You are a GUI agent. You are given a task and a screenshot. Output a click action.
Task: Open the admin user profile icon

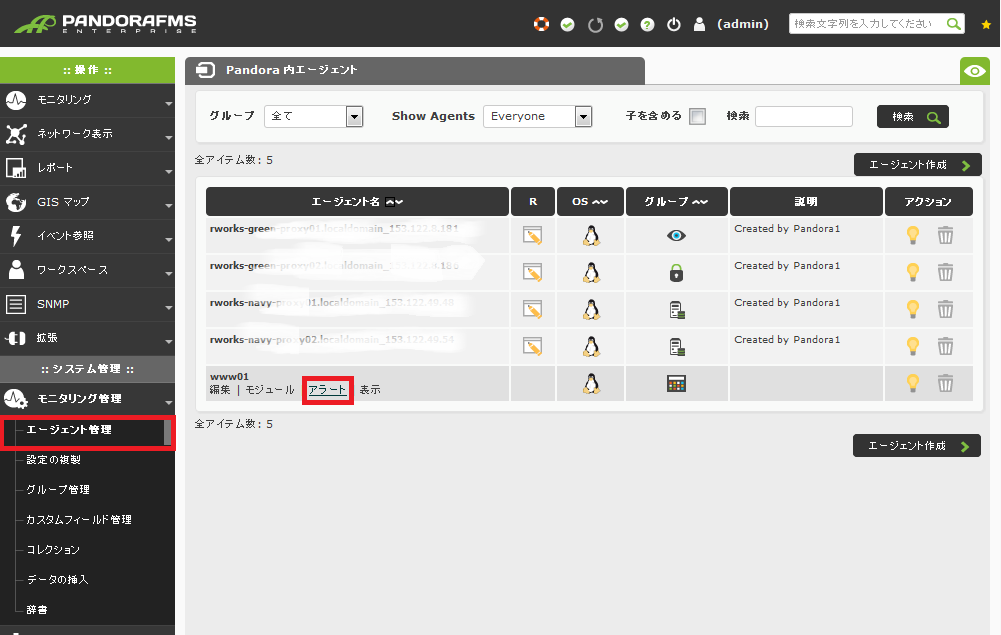tap(700, 24)
